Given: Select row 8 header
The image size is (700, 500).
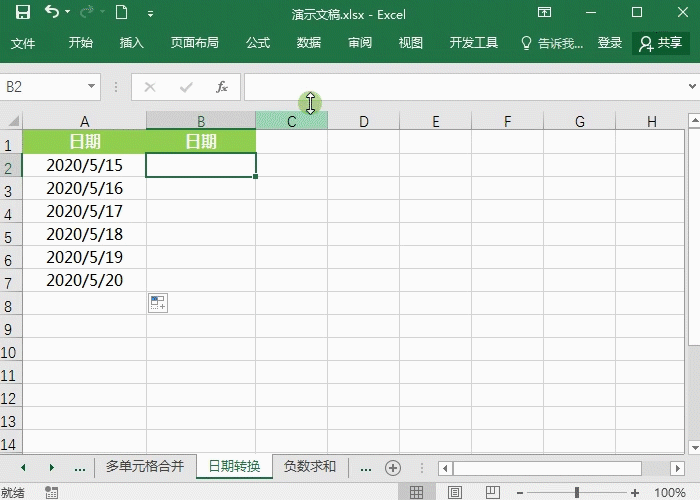Looking at the screenshot, I should [x=11, y=306].
